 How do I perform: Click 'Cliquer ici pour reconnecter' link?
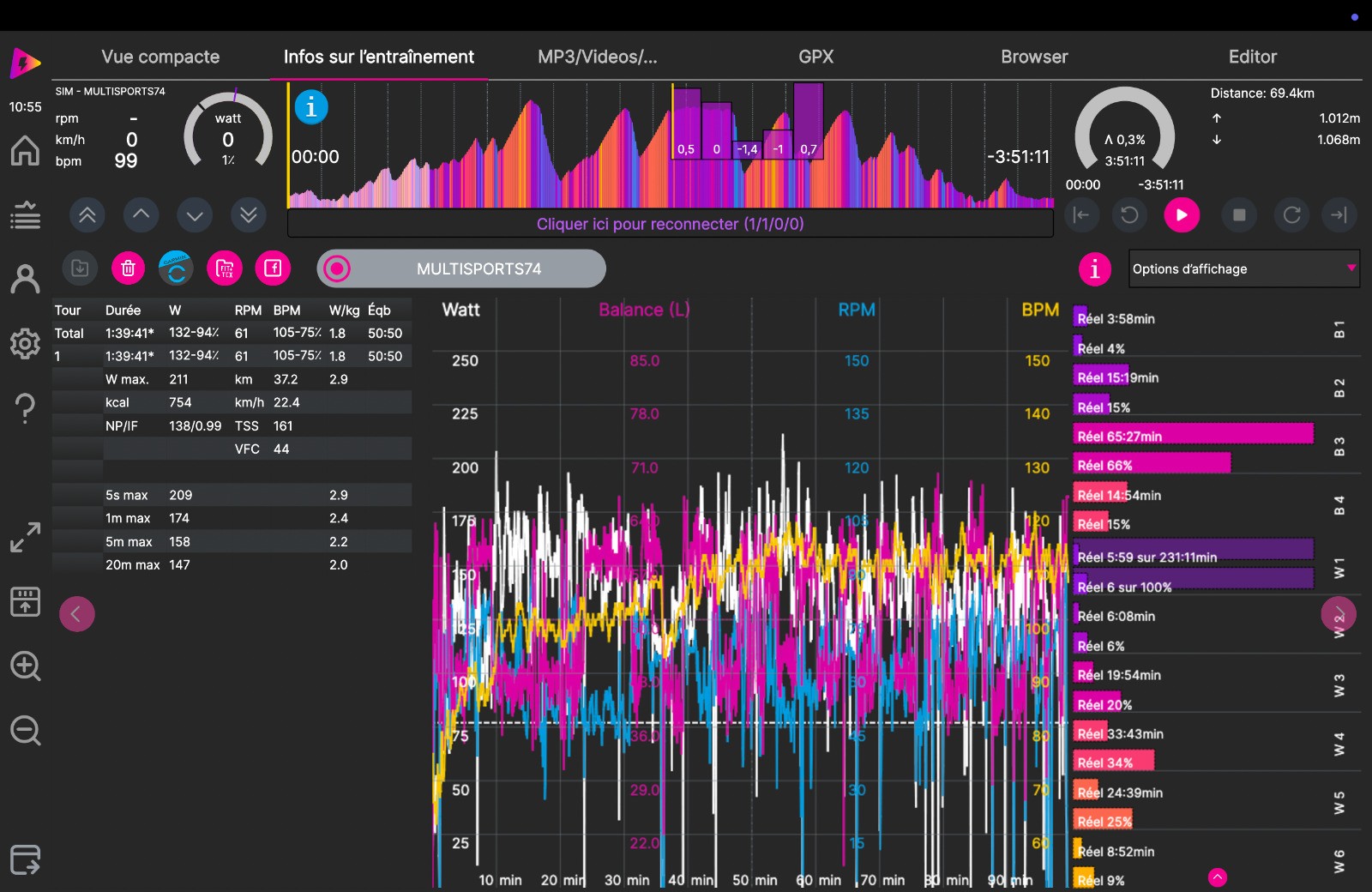pyautogui.click(x=670, y=224)
